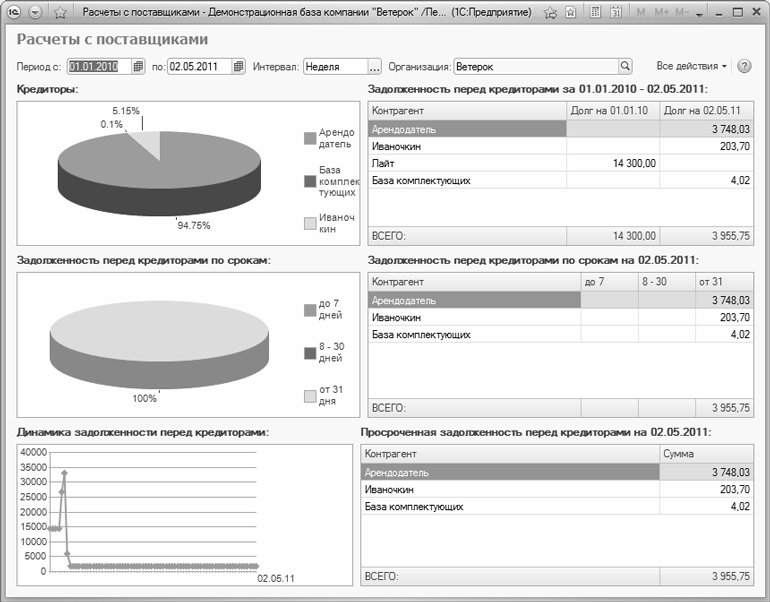770x602 pixels.
Task: Click the peak point on the debt dynamics graph
Action: tap(64, 473)
